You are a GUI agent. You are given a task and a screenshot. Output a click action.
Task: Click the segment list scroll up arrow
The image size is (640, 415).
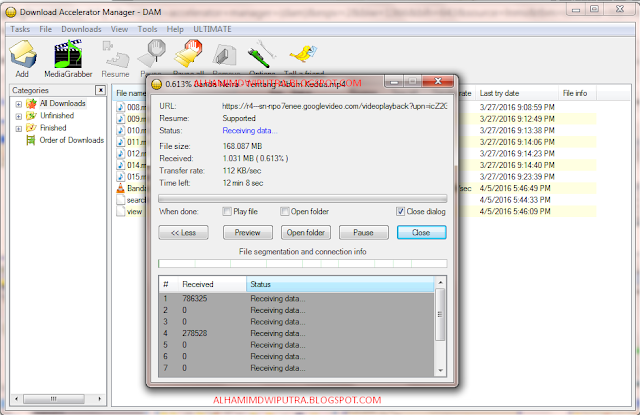click(x=440, y=282)
